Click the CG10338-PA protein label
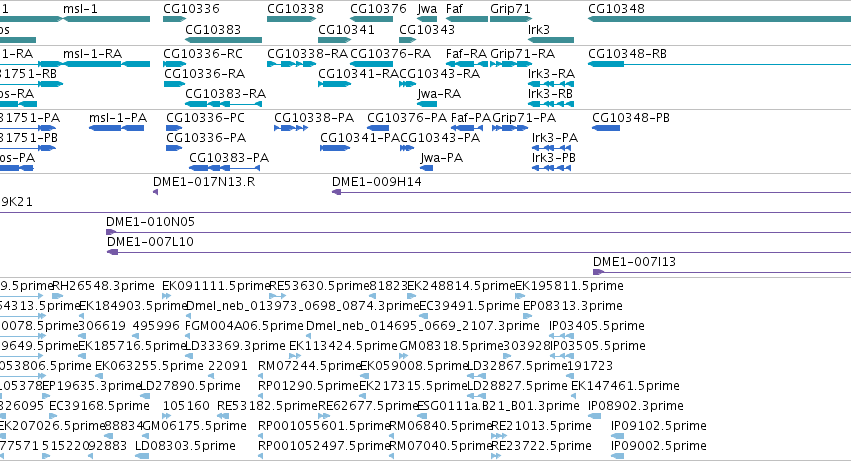 click(314, 118)
